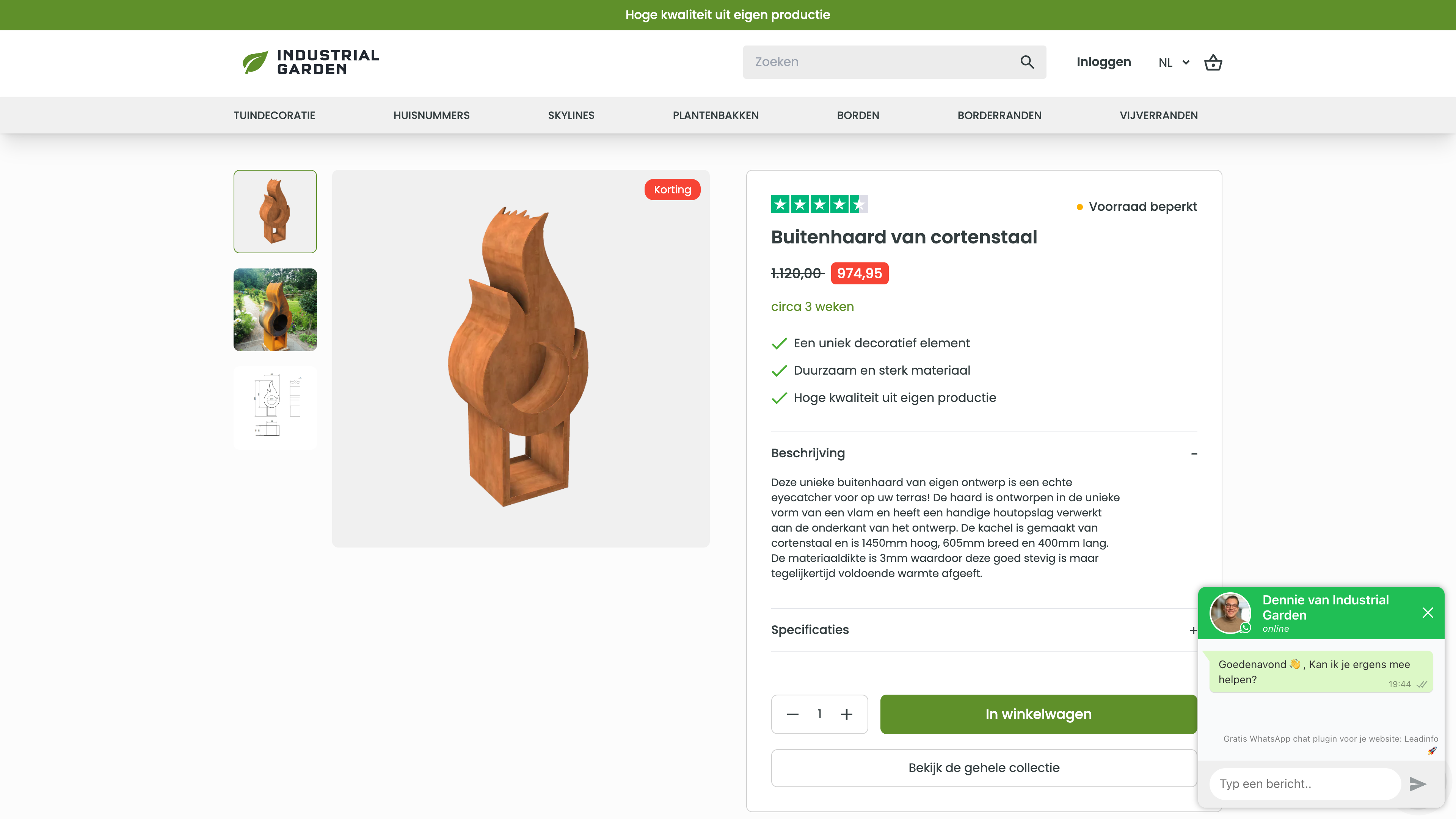The width and height of the screenshot is (1456, 819).
Task: Close the WhatsApp chat popup
Action: [x=1428, y=613]
